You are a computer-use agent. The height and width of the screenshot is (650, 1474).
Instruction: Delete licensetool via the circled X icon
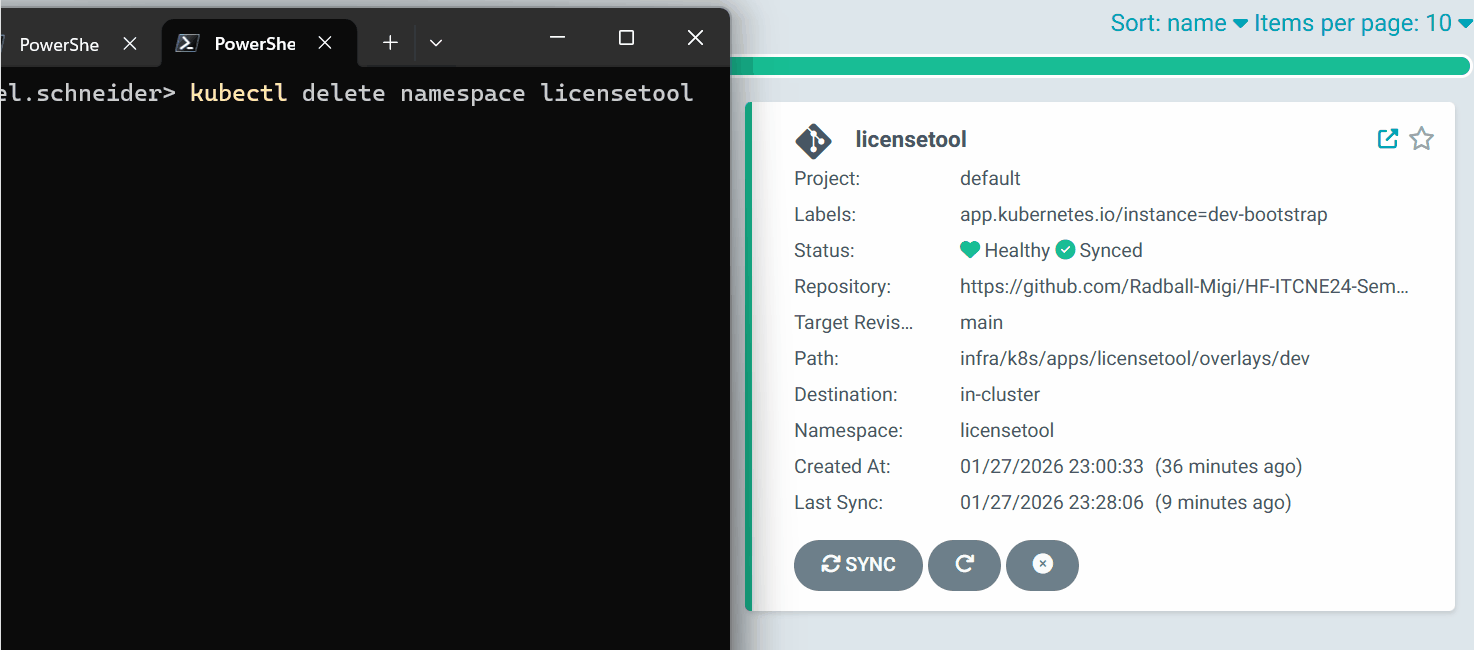(1042, 565)
